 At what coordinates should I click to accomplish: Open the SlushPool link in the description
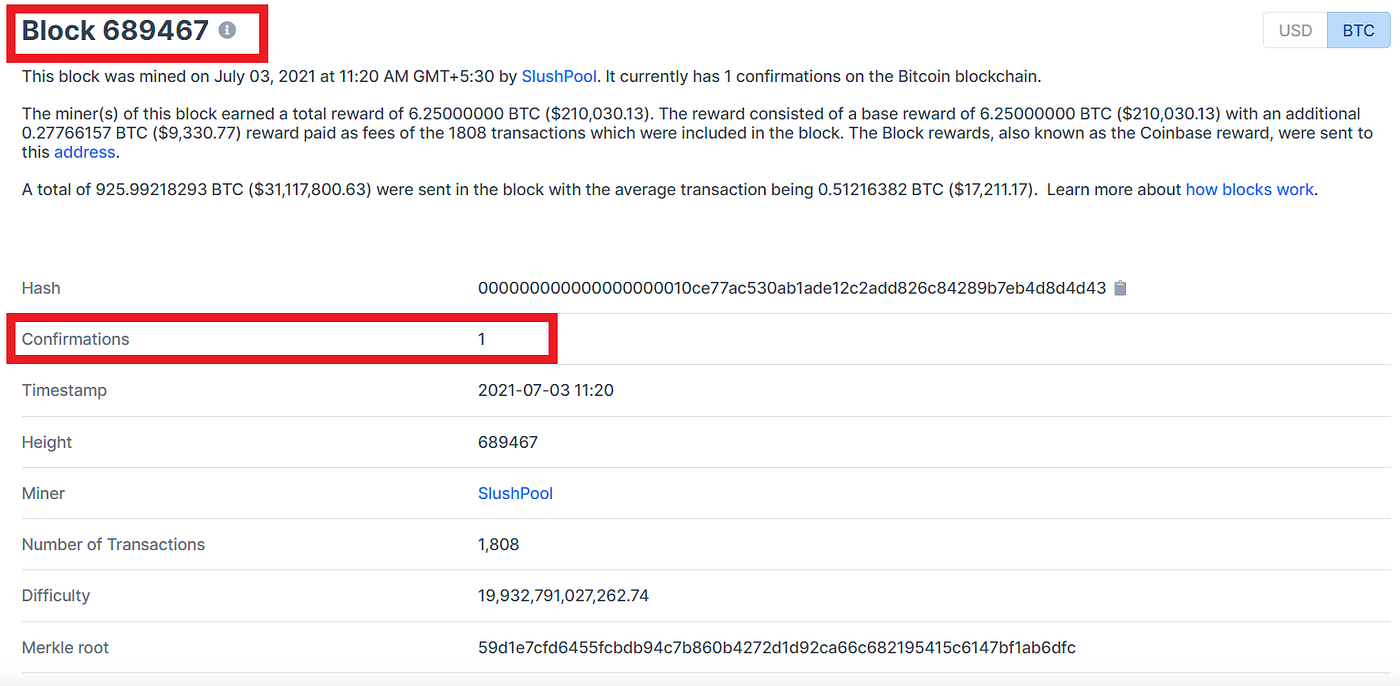[559, 76]
